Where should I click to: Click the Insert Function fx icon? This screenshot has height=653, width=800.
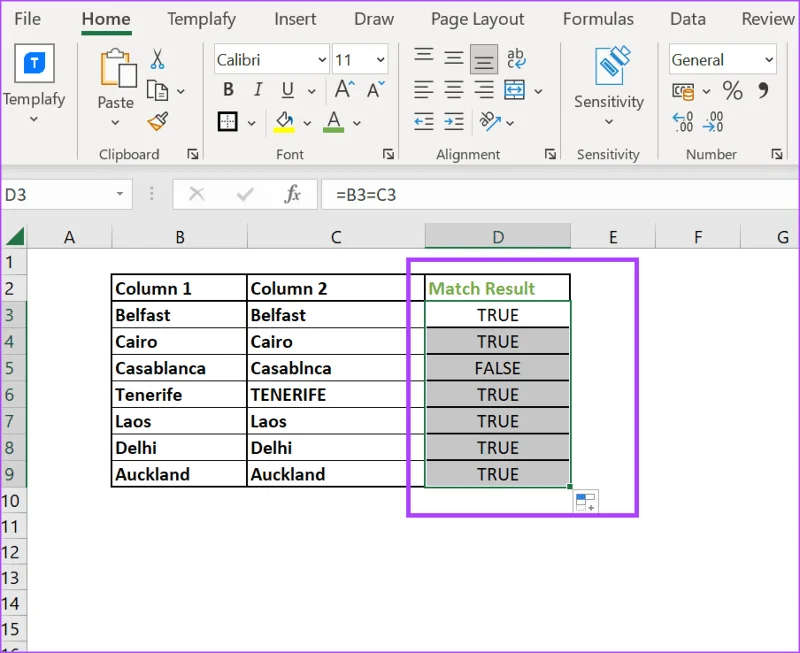pos(292,194)
